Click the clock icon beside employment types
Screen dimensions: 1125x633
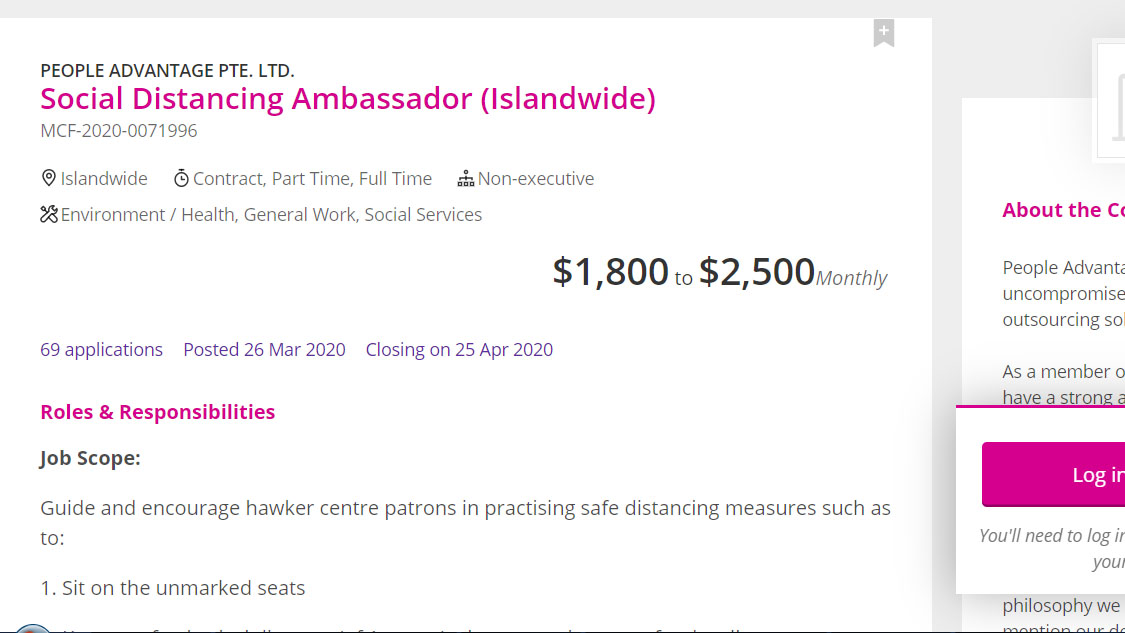(181, 177)
